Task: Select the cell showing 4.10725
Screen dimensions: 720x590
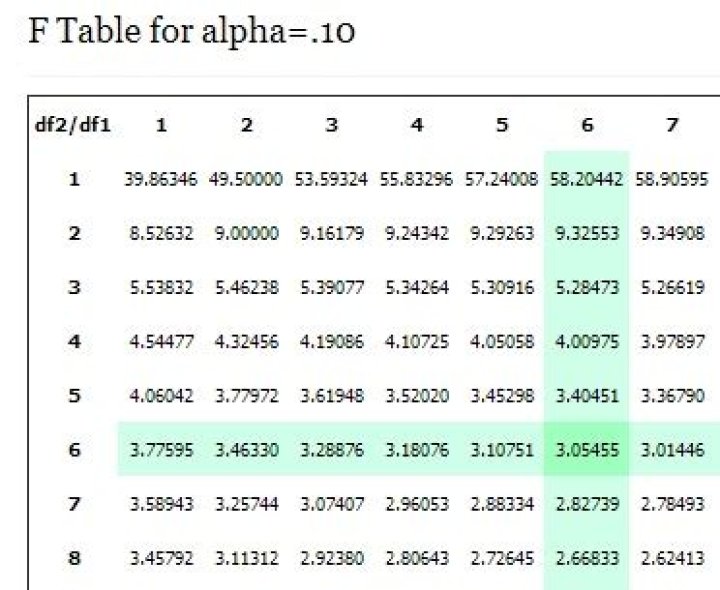Action: 416,342
